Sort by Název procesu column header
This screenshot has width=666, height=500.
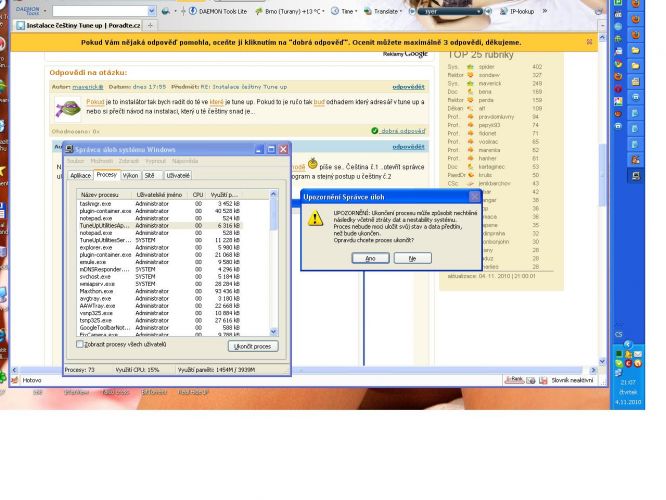(105, 195)
